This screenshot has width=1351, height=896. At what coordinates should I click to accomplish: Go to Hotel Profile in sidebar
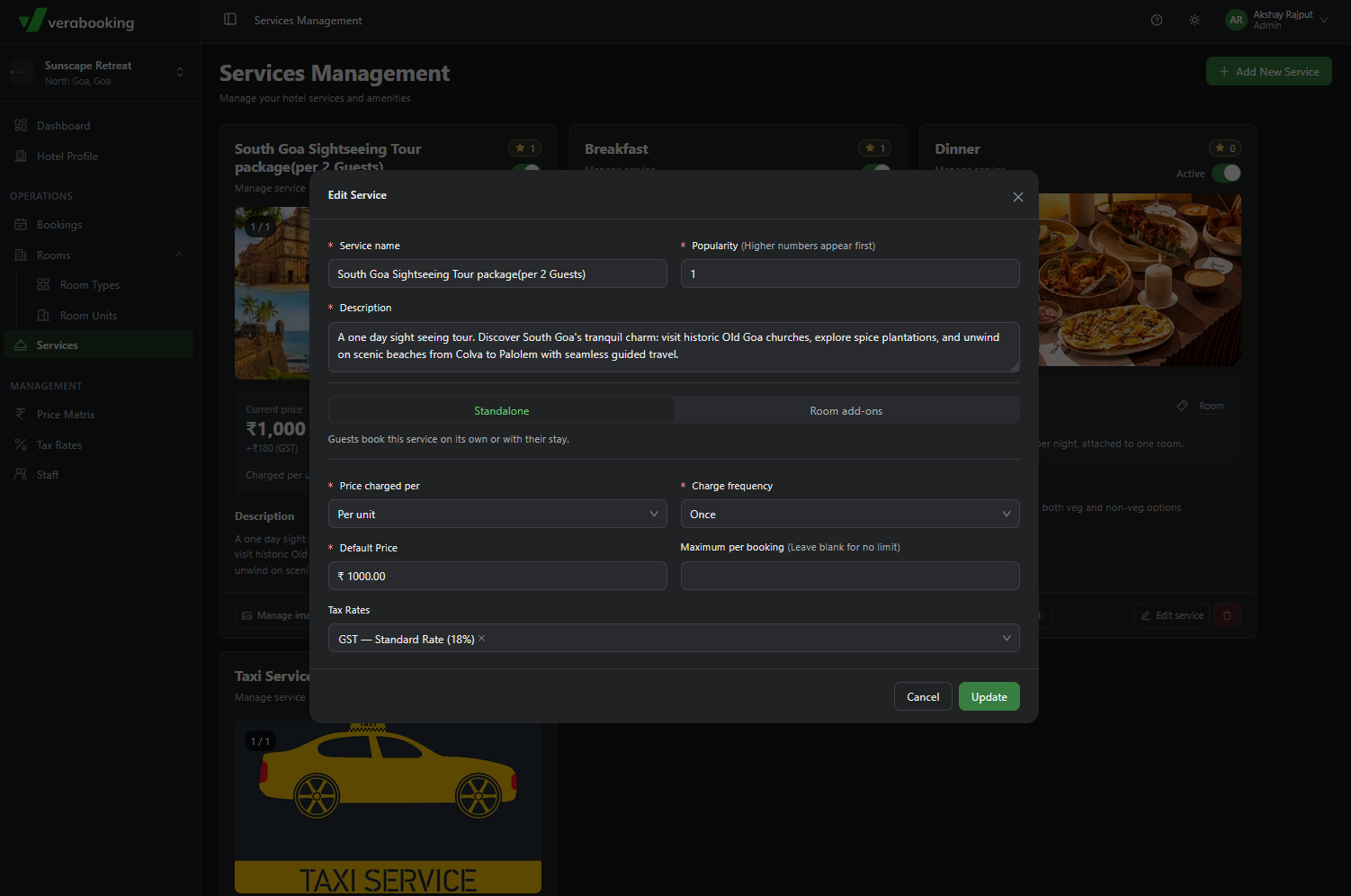[97, 157]
